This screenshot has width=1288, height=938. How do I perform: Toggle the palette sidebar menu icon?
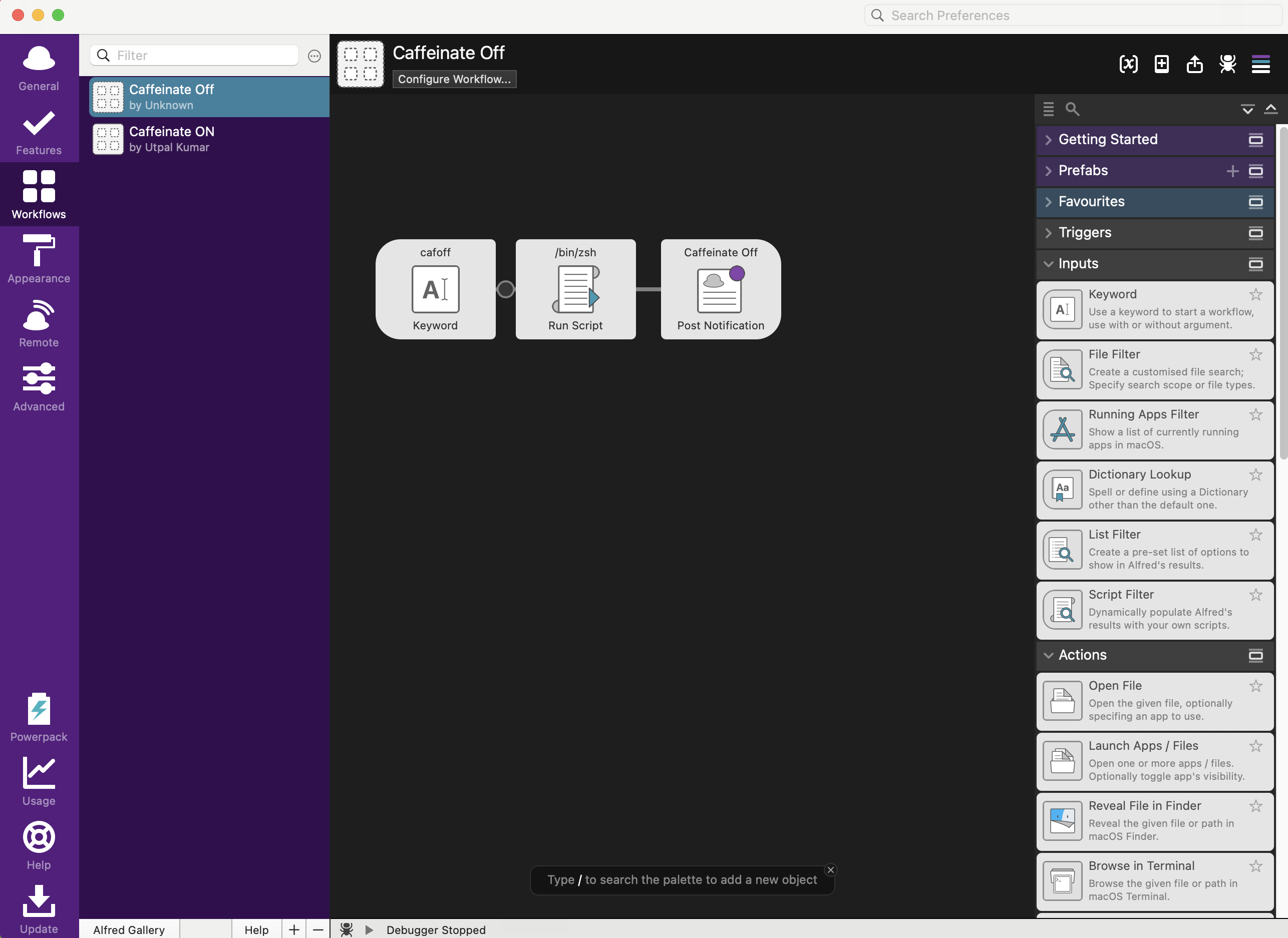tap(1260, 64)
